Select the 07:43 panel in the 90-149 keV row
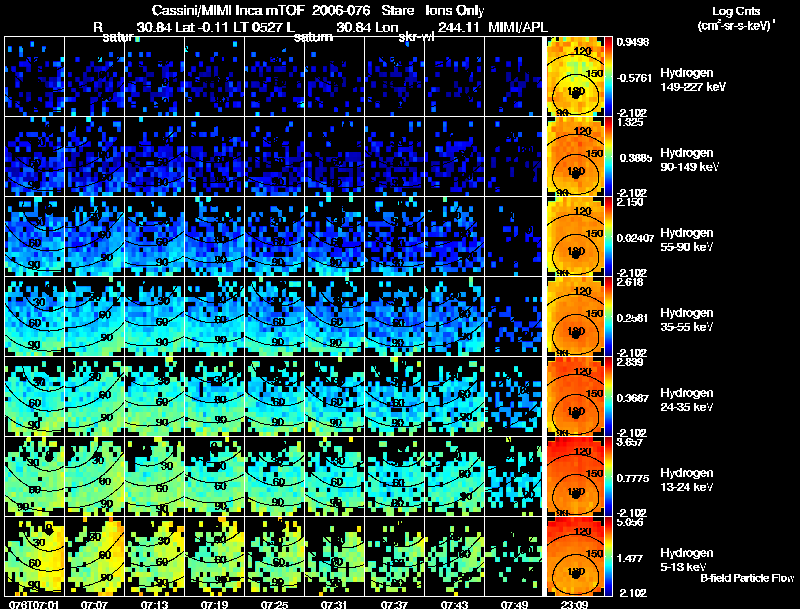The width and height of the screenshot is (800, 609). pyautogui.click(x=454, y=156)
